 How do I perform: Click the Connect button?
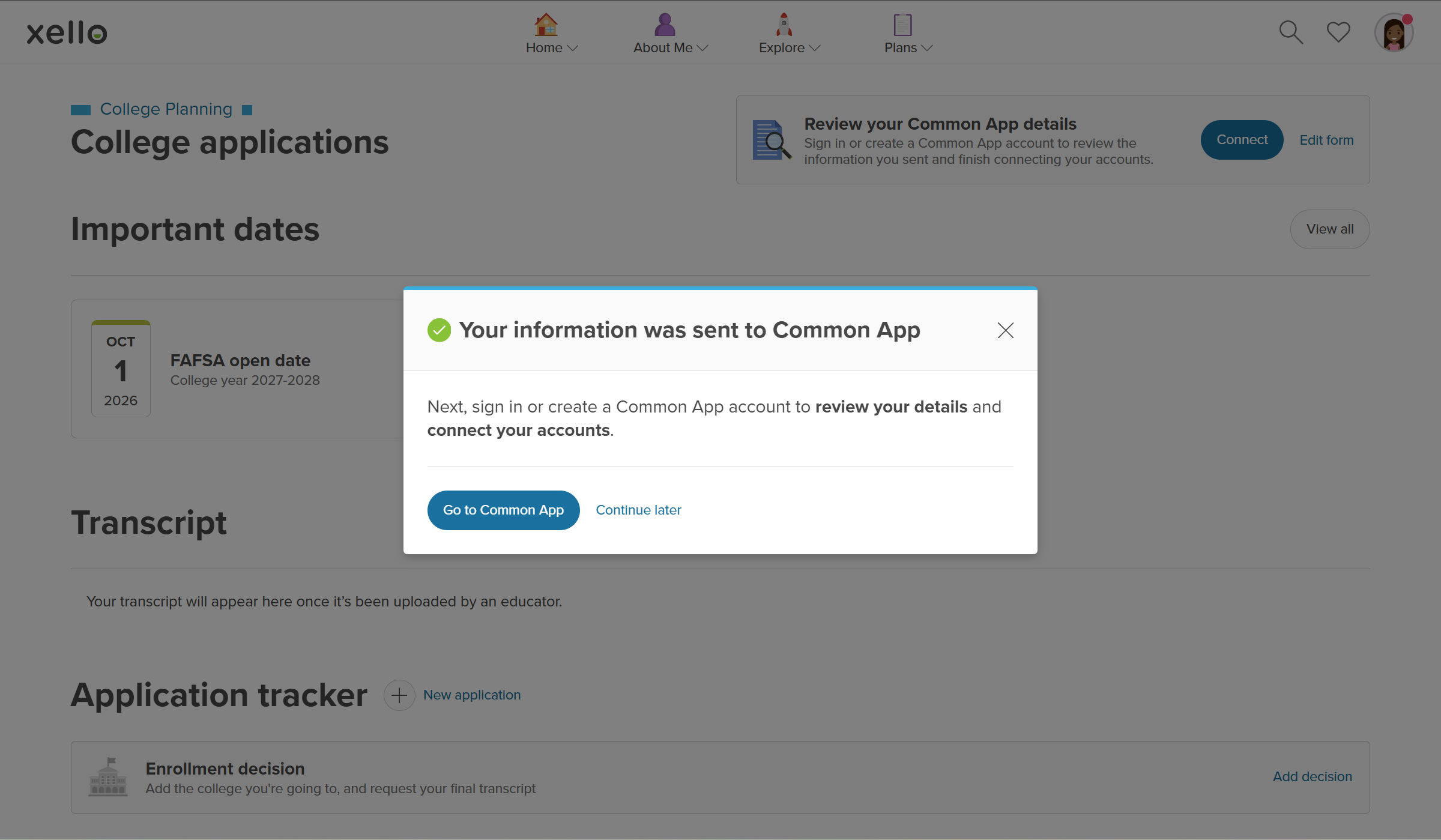pos(1242,140)
